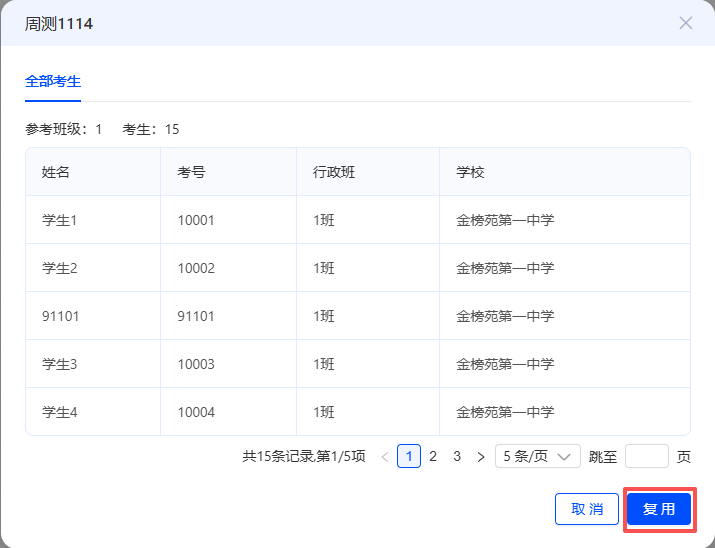This screenshot has height=548, width=715.
Task: Click the 学校 column header
Action: tap(471, 172)
